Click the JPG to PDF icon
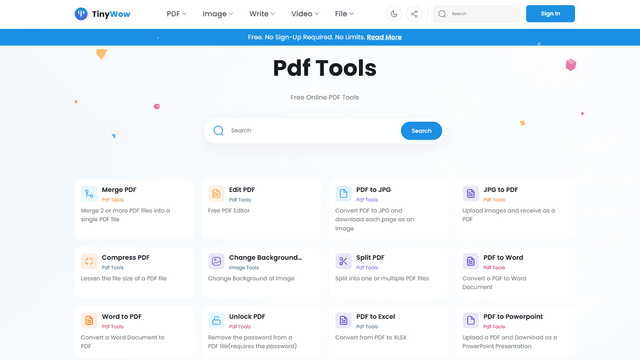The height and width of the screenshot is (360, 640). coord(470,193)
